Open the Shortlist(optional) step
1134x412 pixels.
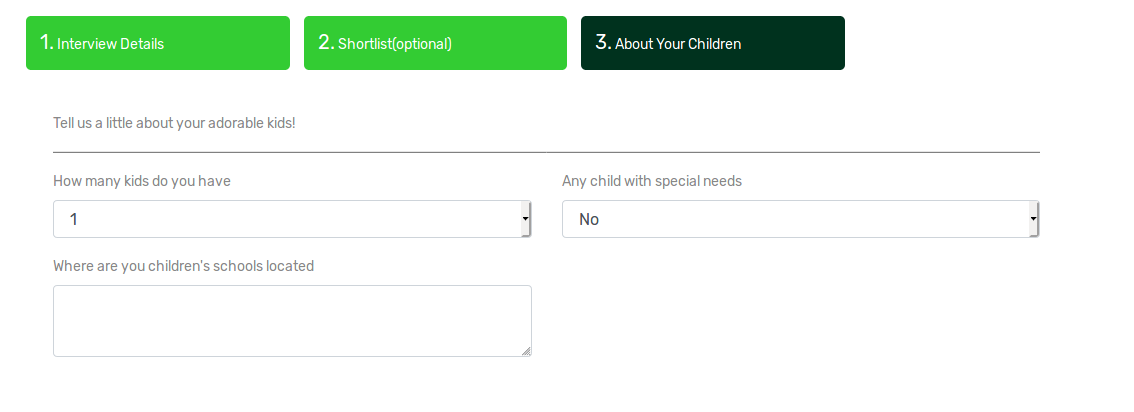[435, 43]
